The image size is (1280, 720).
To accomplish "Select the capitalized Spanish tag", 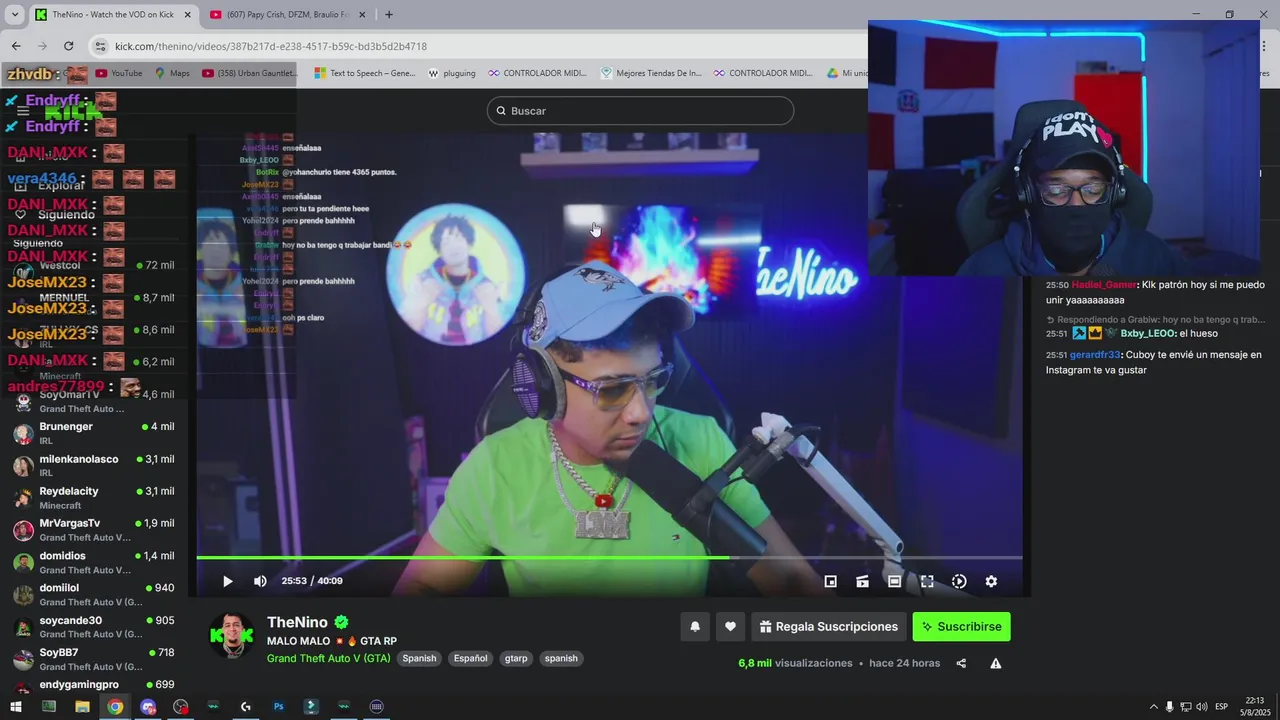I will [419, 658].
